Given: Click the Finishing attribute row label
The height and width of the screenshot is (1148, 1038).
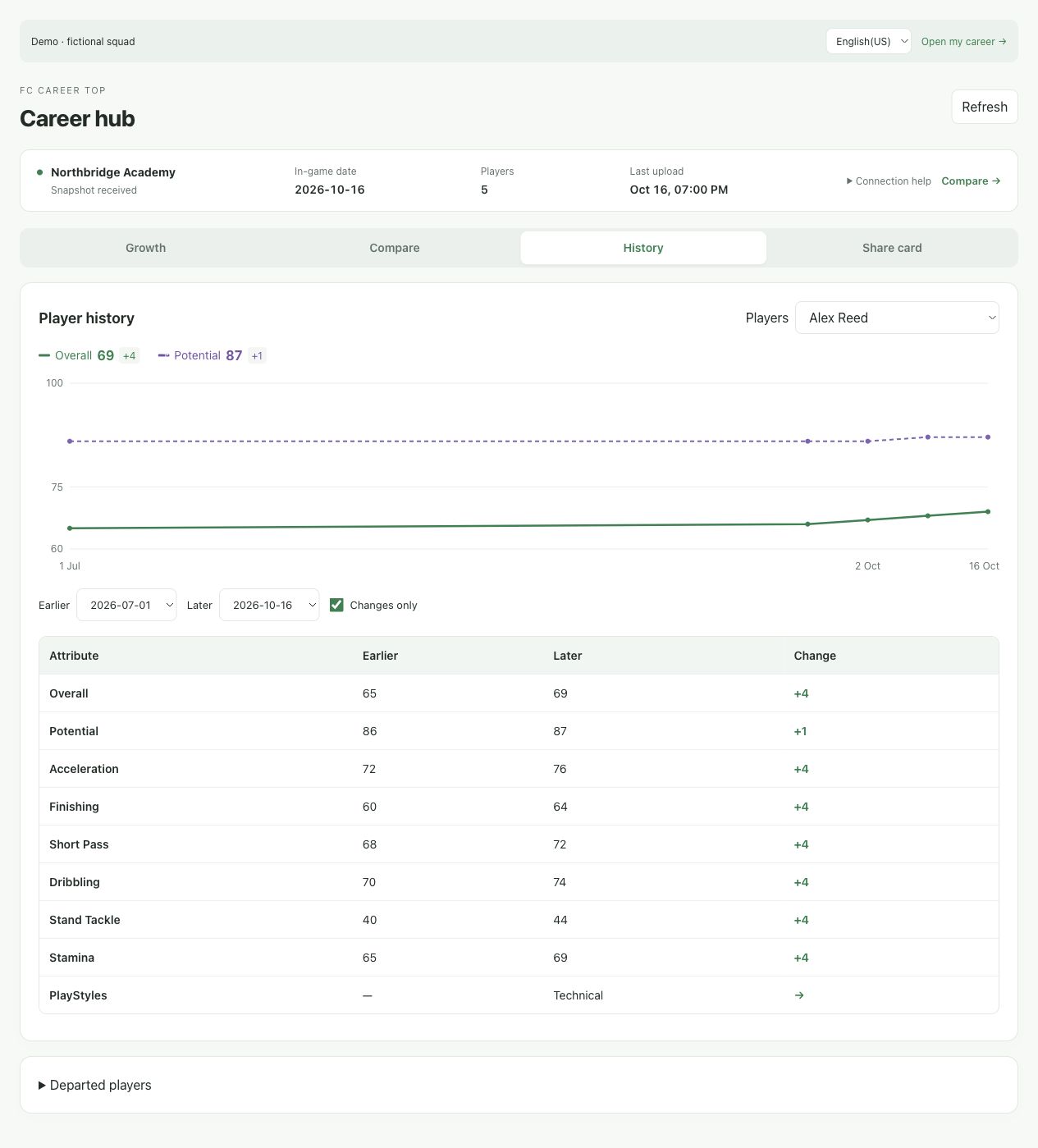Looking at the screenshot, I should tap(74, 807).
